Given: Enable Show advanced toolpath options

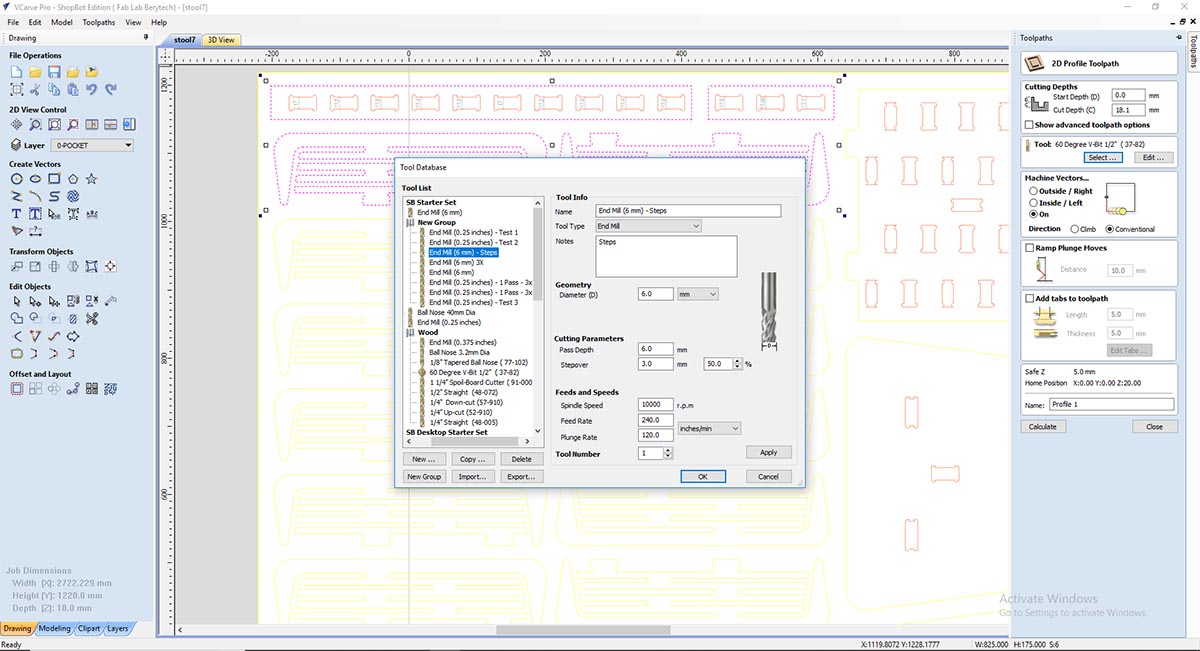Looking at the screenshot, I should point(1030,125).
